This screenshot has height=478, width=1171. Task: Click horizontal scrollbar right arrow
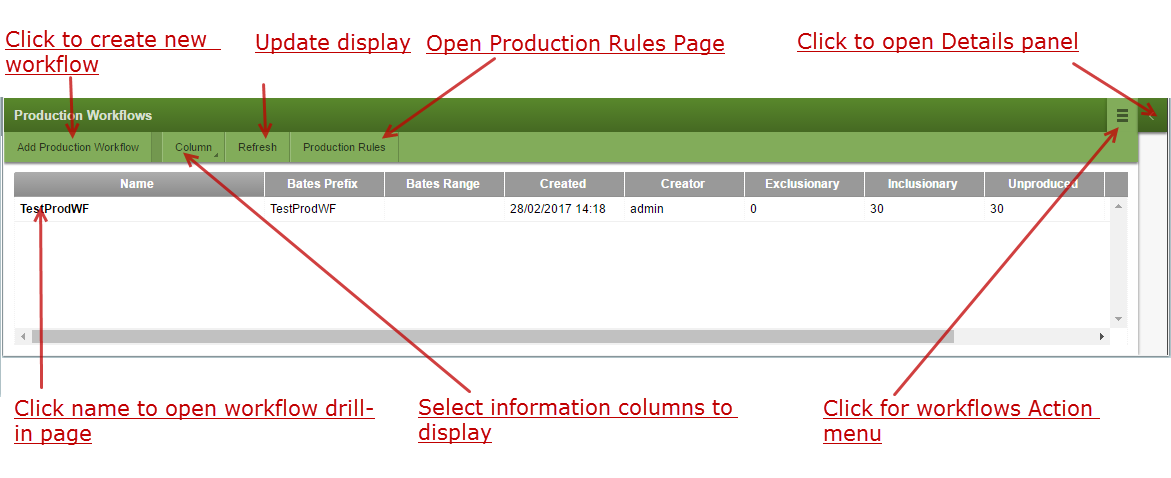(1102, 337)
